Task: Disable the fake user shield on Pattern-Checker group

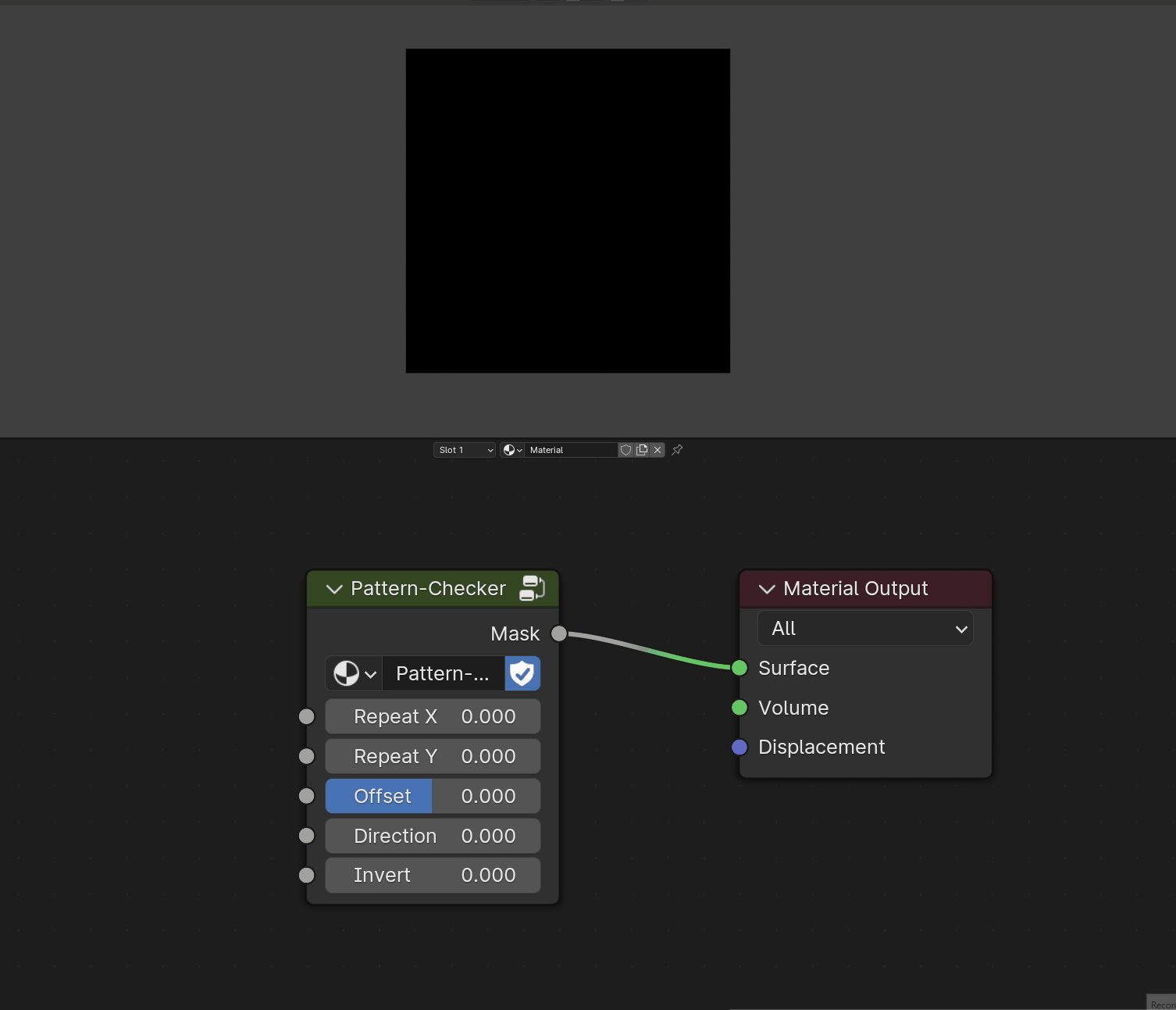Action: click(522, 673)
